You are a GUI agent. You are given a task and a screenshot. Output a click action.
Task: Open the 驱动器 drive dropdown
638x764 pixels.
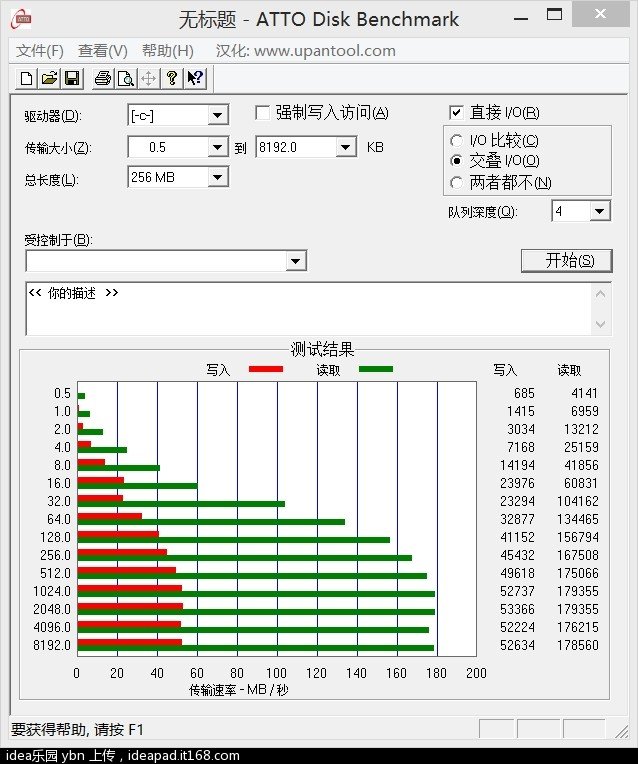tap(217, 115)
